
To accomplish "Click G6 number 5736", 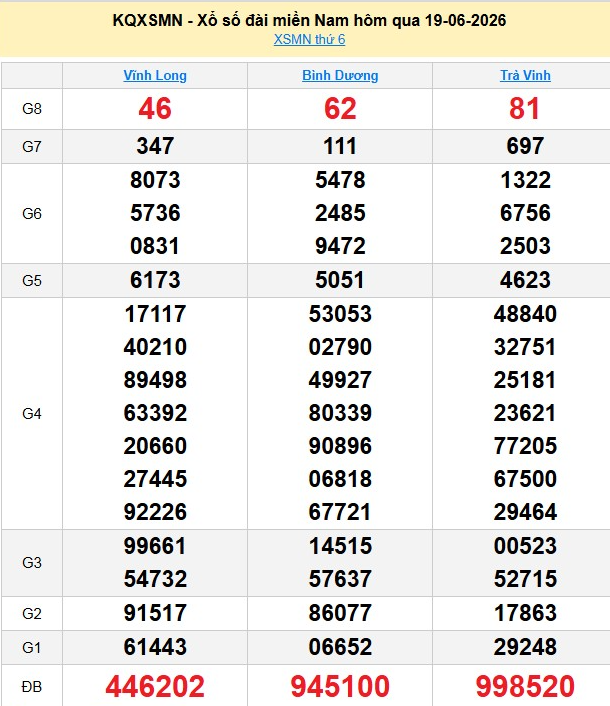I will (155, 213).
